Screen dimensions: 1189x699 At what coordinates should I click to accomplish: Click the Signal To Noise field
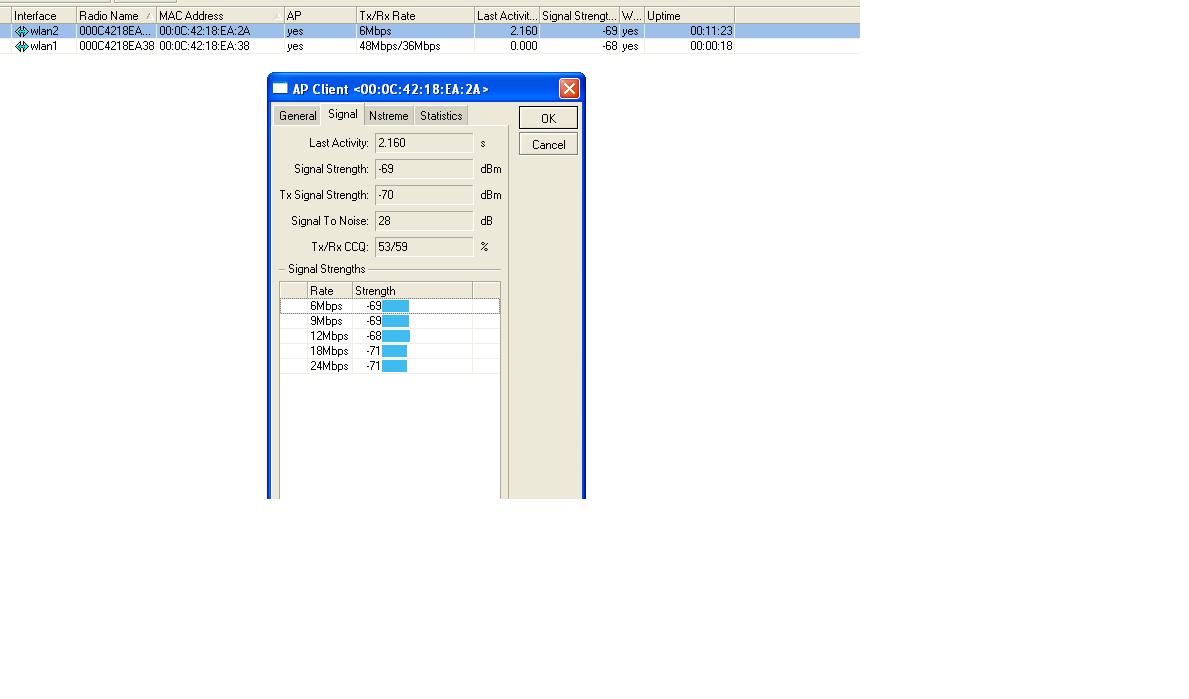pyautogui.click(x=424, y=221)
